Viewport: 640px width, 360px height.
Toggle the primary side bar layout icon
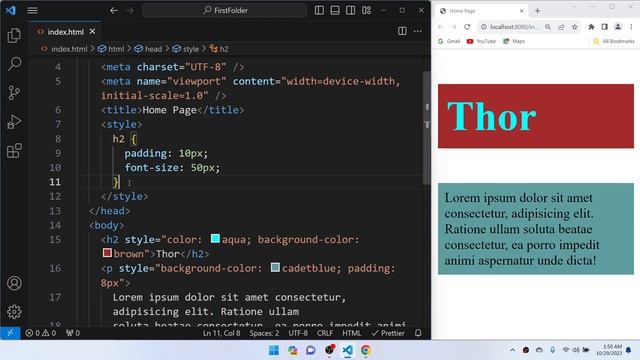pos(319,10)
